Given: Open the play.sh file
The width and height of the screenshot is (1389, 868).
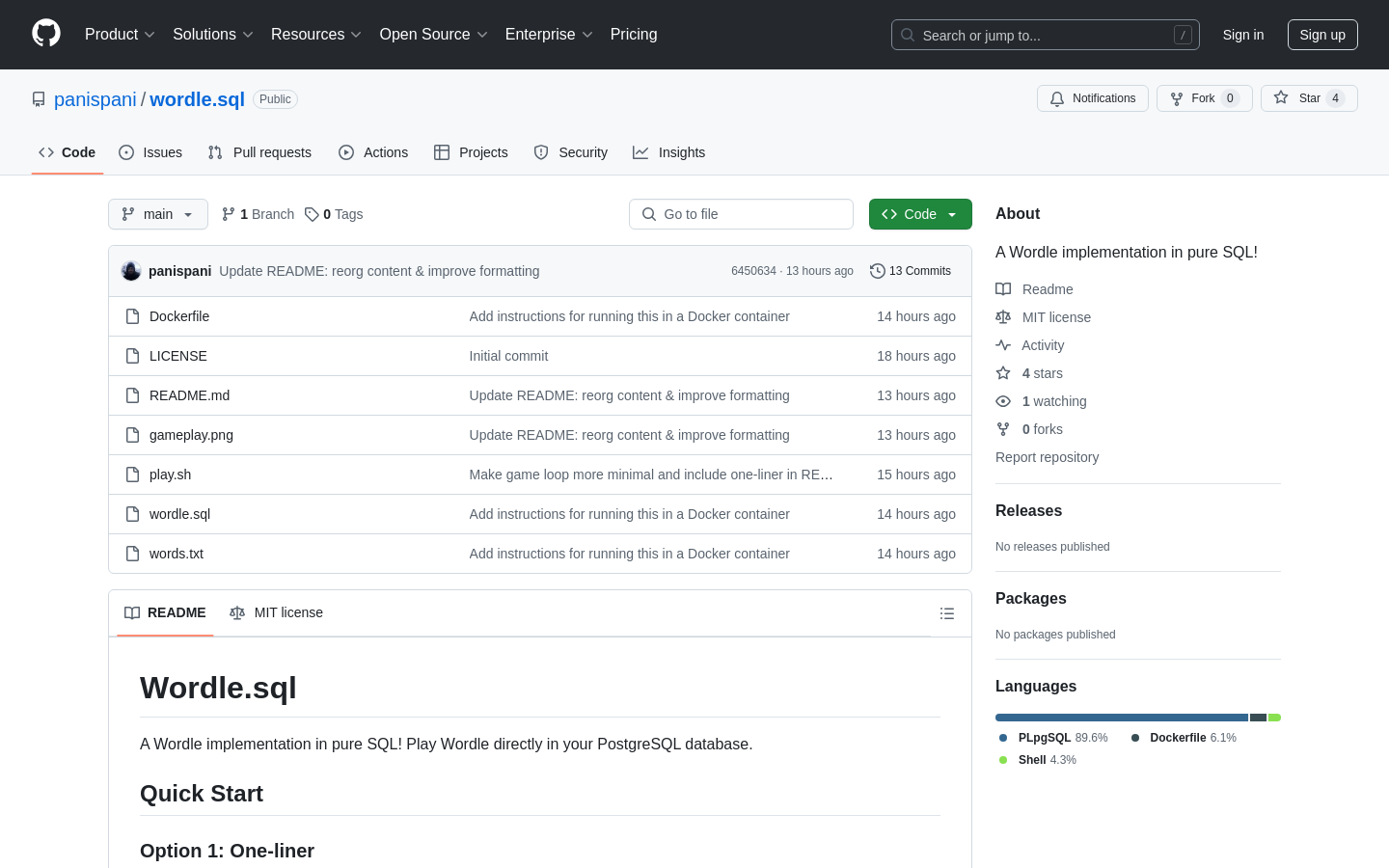Looking at the screenshot, I should pos(170,475).
